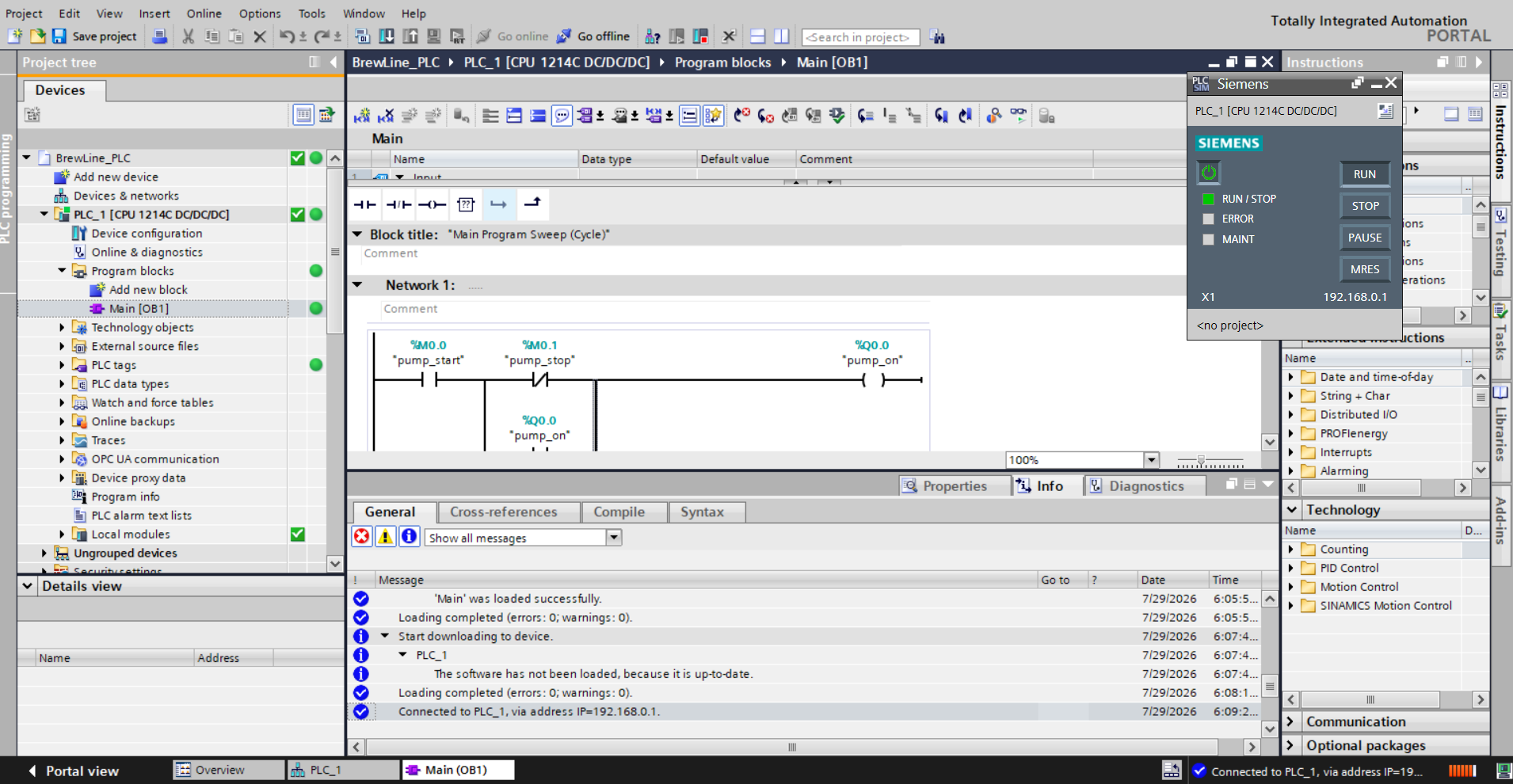The width and height of the screenshot is (1513, 784).
Task: Click the Open project folder icon
Action: (37, 36)
